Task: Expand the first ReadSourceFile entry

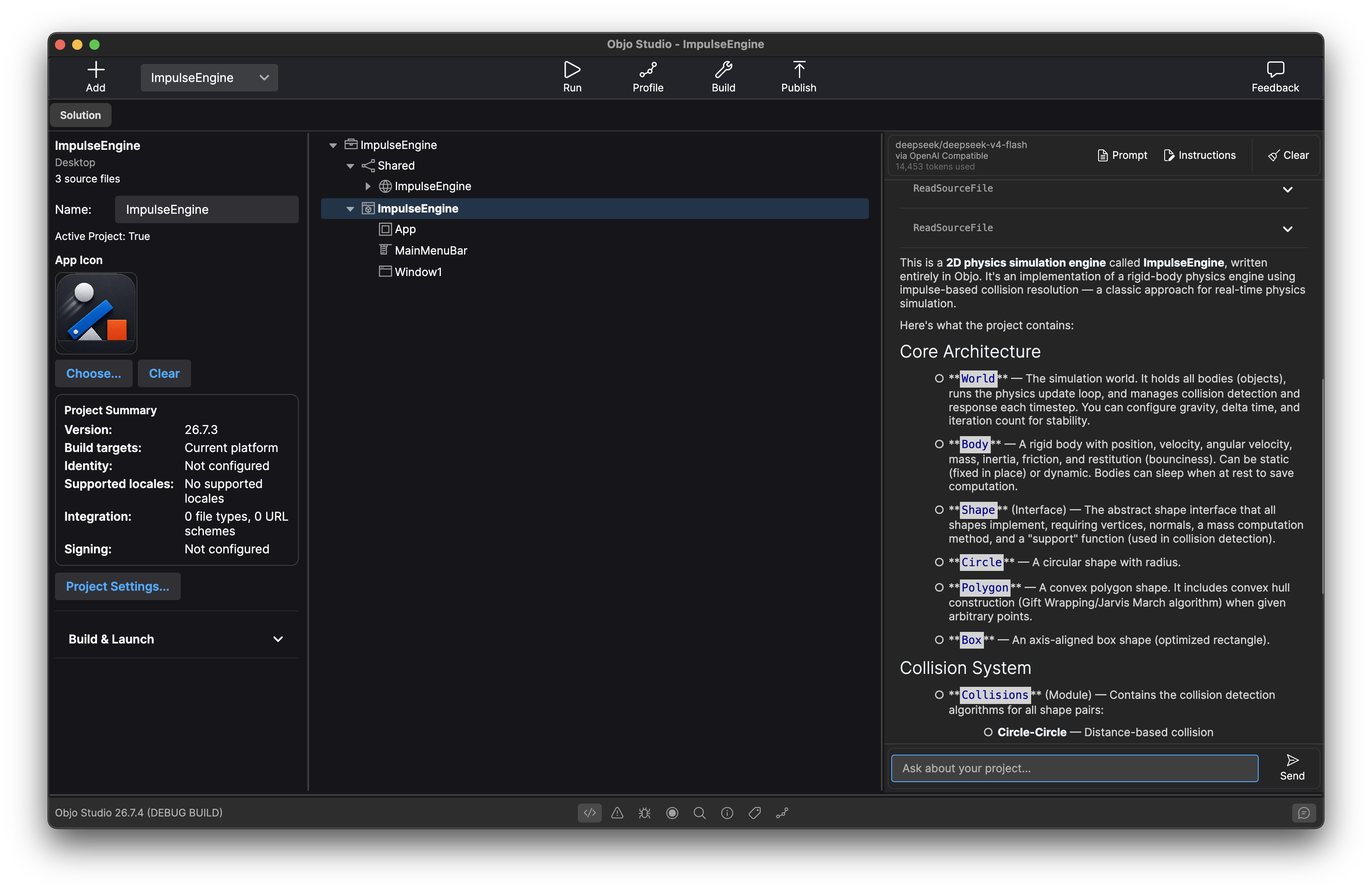Action: (x=1287, y=189)
